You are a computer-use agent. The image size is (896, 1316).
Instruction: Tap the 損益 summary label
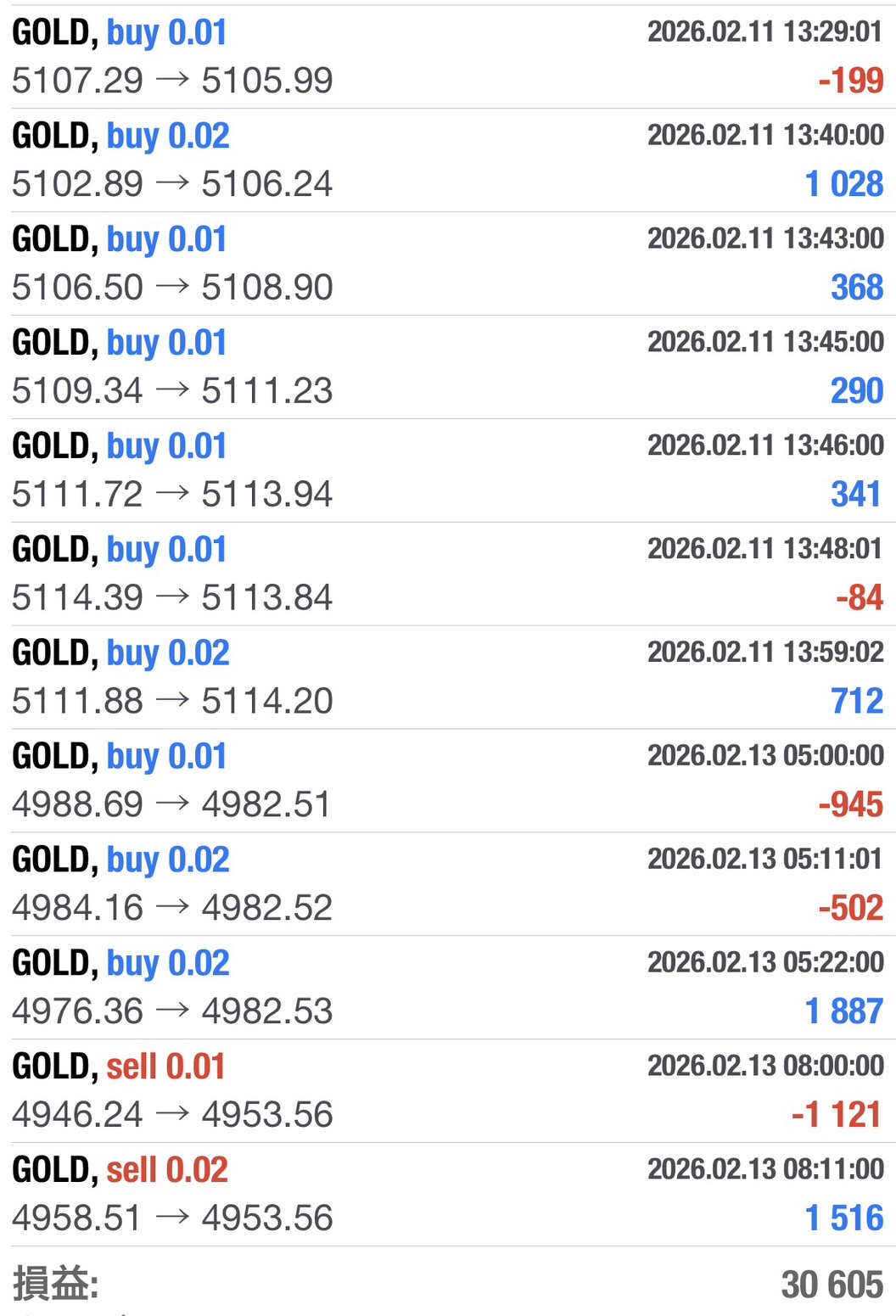(55, 1283)
